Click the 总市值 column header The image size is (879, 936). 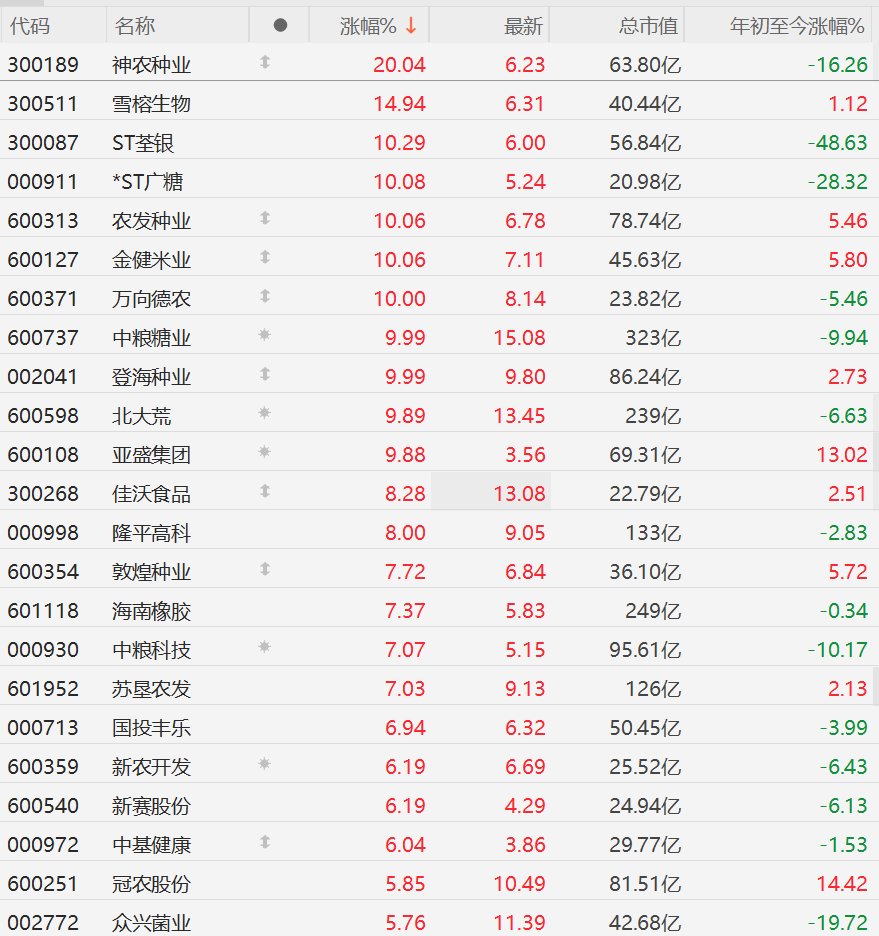pyautogui.click(x=648, y=26)
